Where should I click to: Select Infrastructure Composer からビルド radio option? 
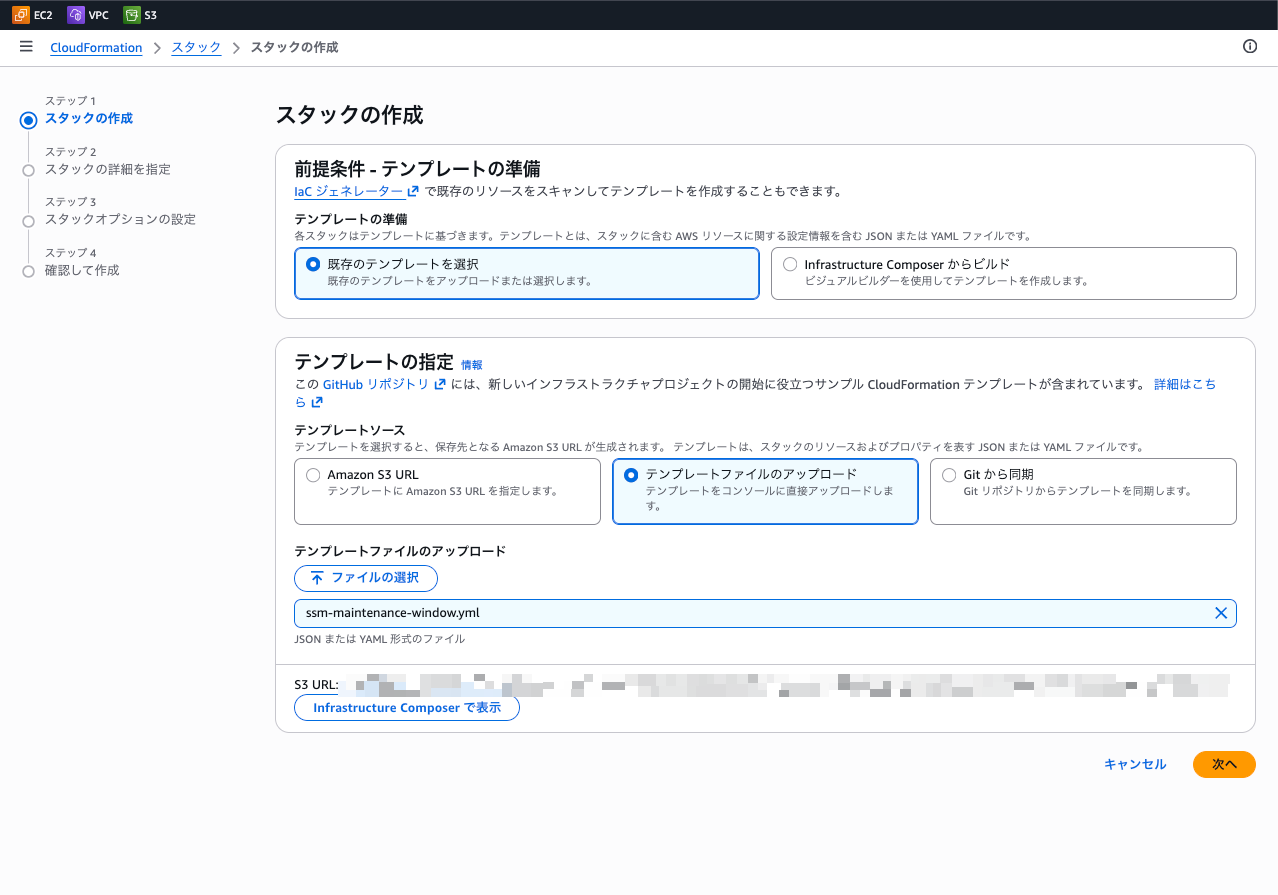pyautogui.click(x=790, y=265)
